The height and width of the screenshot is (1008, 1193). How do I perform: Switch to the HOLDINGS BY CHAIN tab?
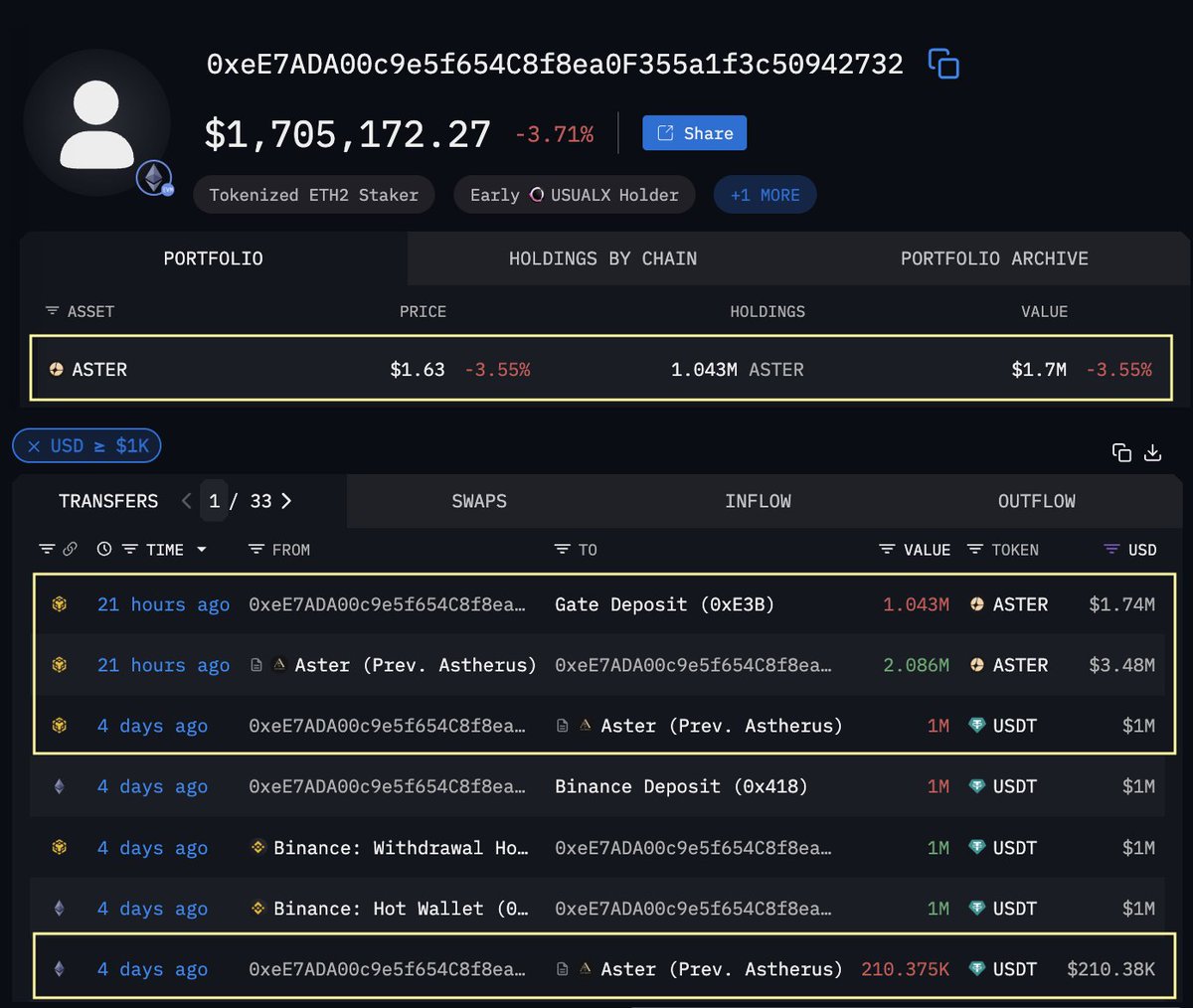click(x=602, y=258)
